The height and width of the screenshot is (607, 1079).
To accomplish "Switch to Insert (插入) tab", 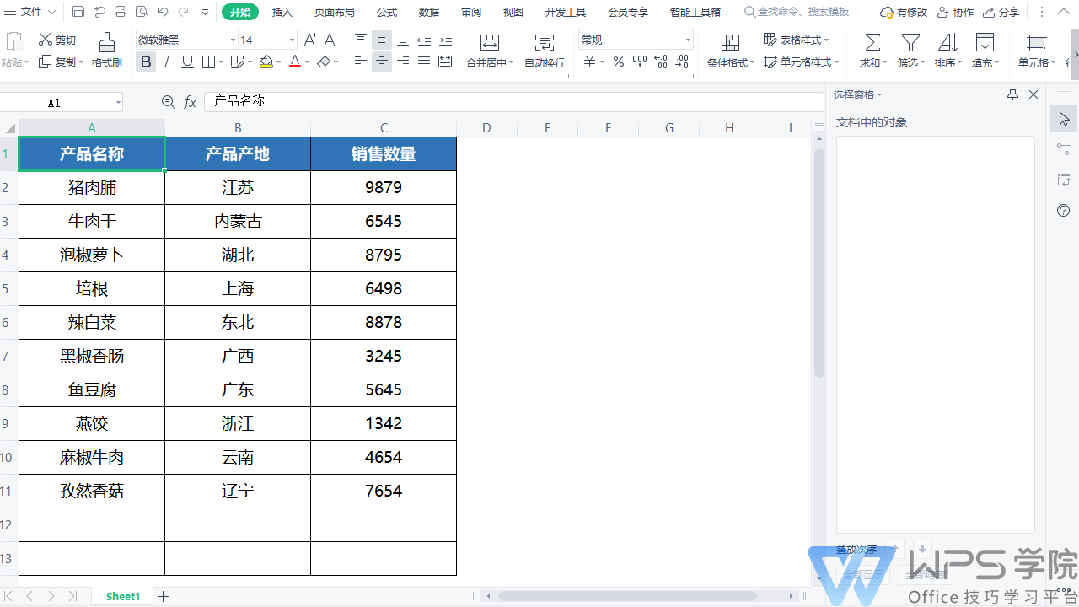I will pos(282,12).
